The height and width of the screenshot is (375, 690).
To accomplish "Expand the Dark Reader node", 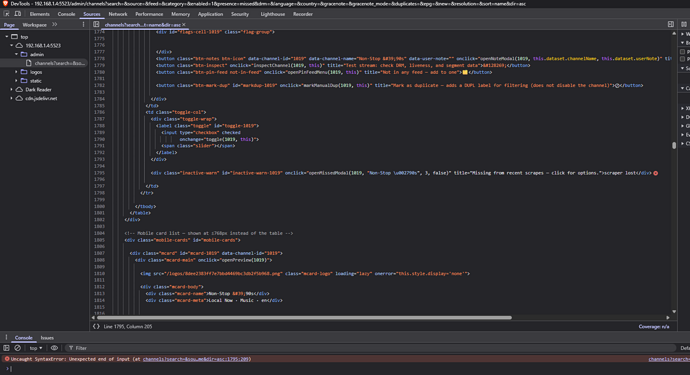I will [12, 89].
